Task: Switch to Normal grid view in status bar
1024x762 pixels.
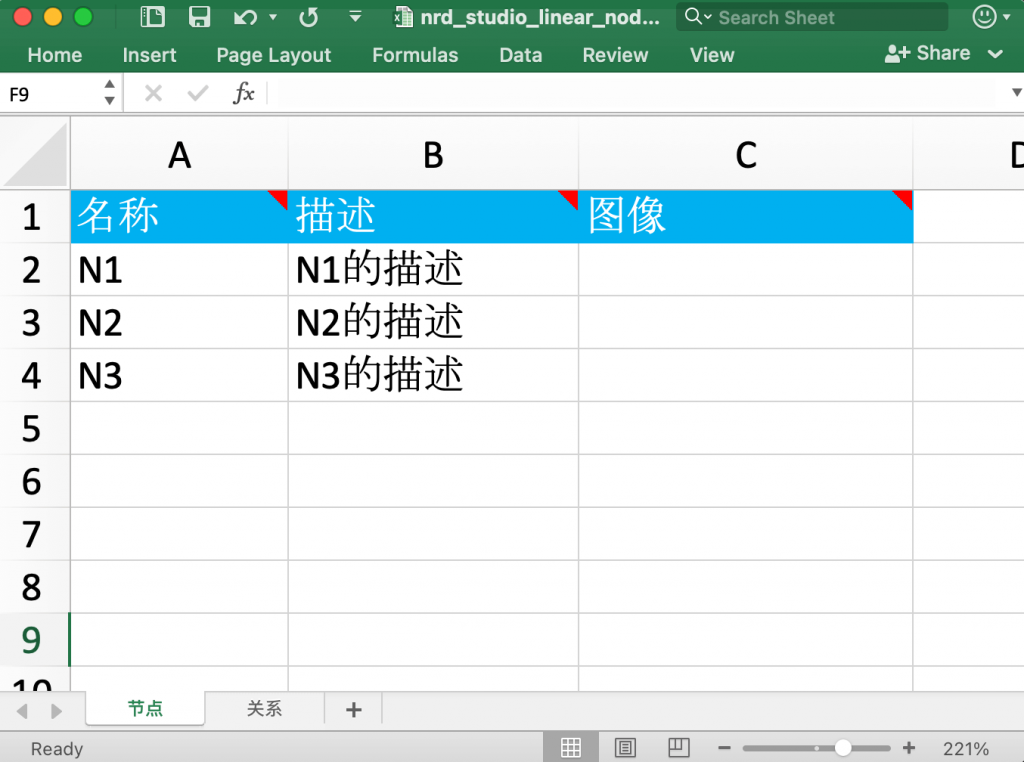Action: coord(571,748)
